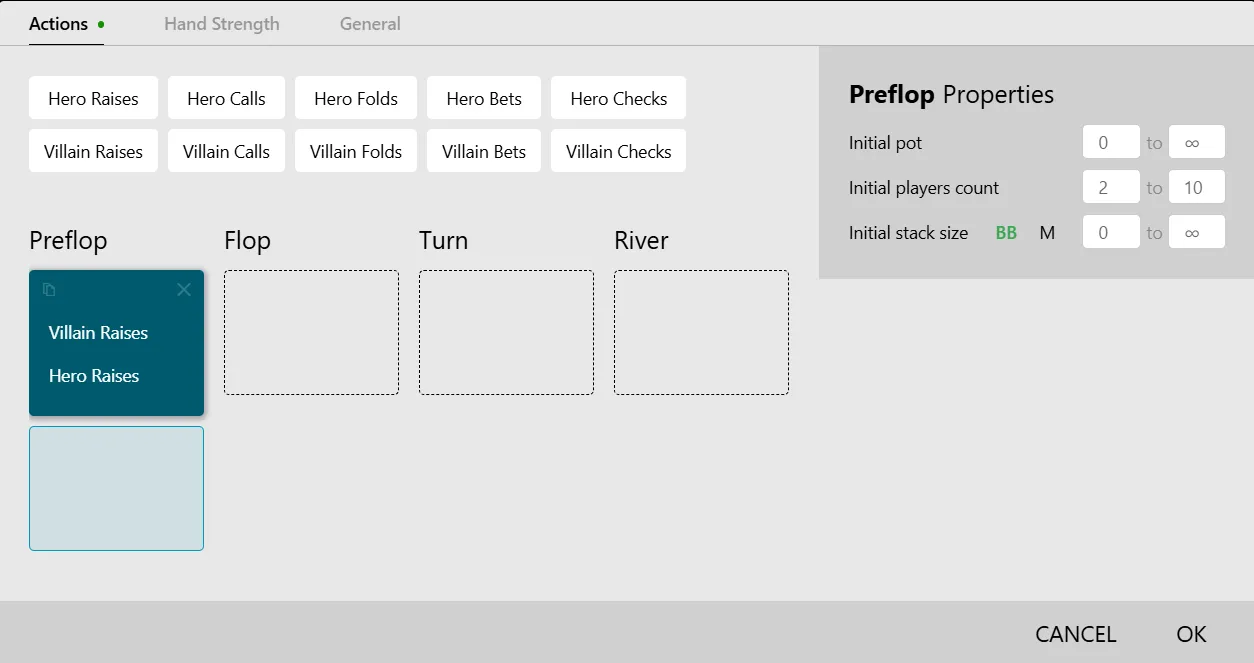Add the Hero Raises action

pyautogui.click(x=93, y=98)
